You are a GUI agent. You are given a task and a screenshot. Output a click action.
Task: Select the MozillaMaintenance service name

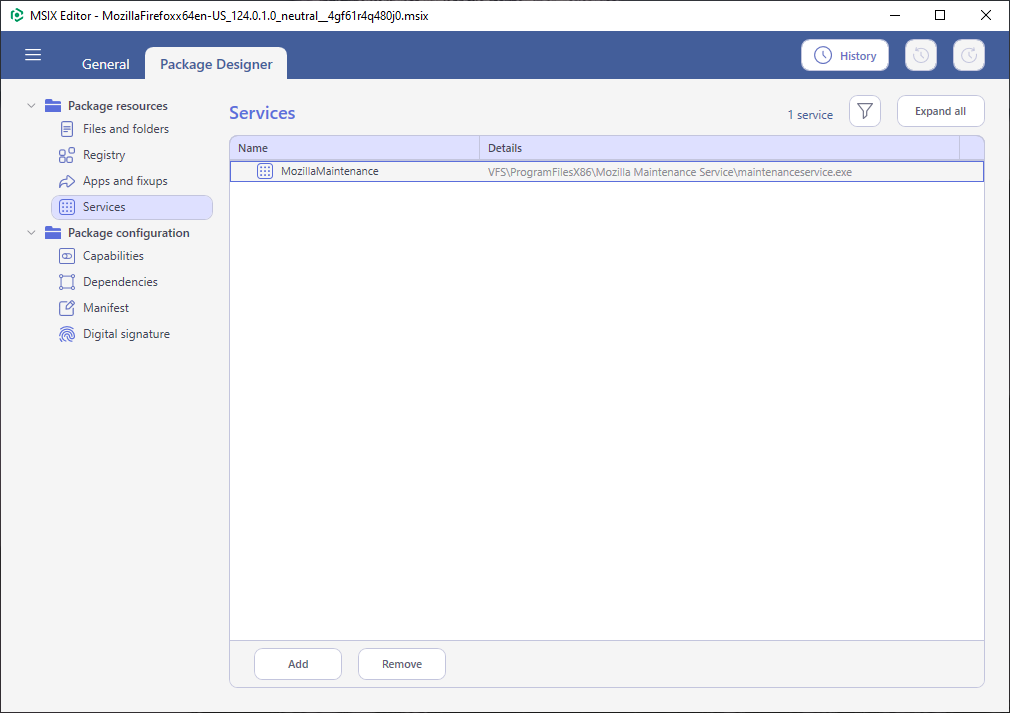(329, 171)
